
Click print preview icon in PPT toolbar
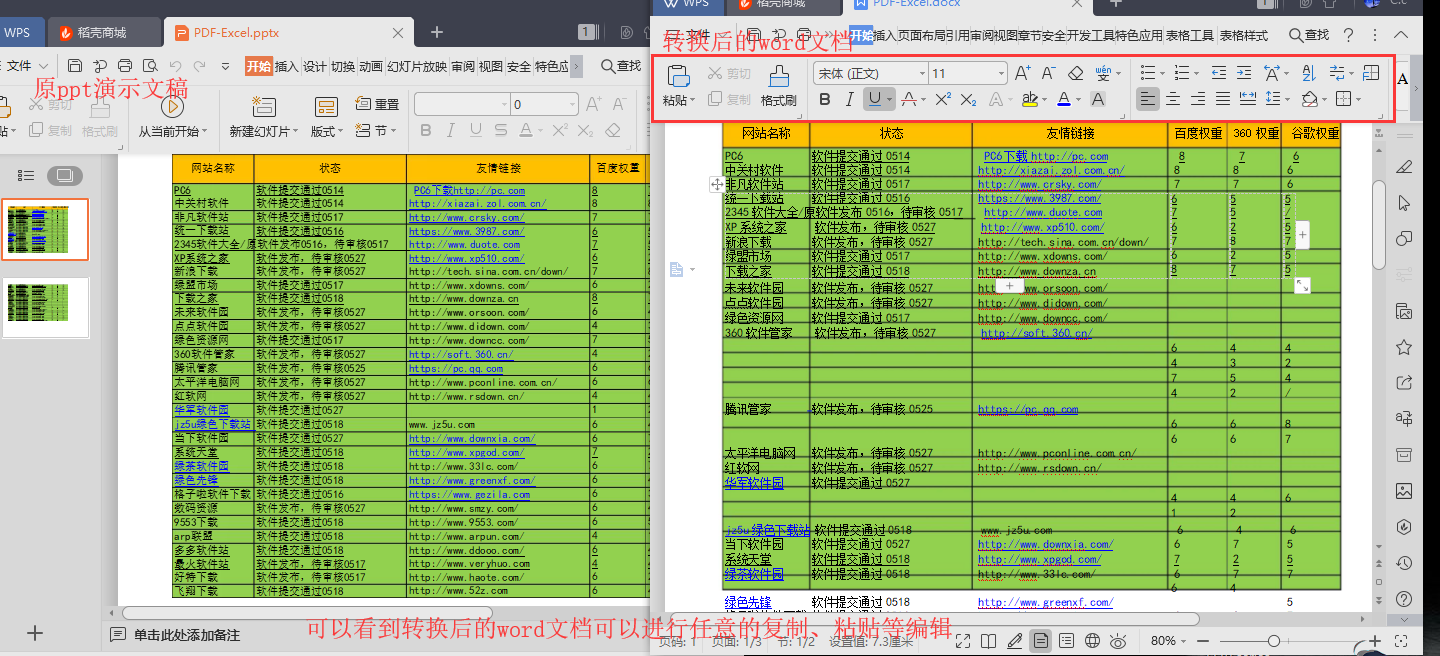coord(150,66)
